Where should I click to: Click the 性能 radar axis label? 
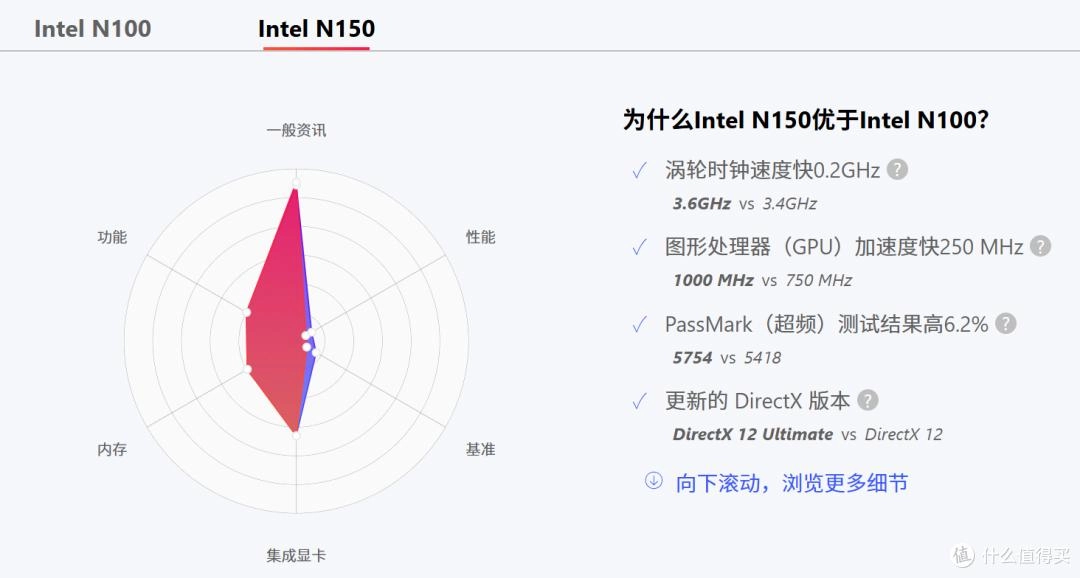pos(480,237)
